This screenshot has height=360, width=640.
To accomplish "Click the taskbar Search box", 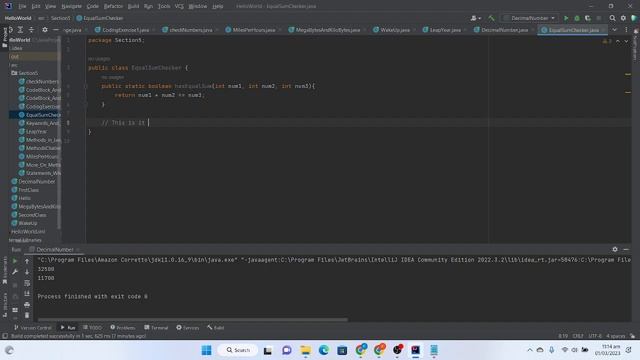I will click(x=238, y=350).
